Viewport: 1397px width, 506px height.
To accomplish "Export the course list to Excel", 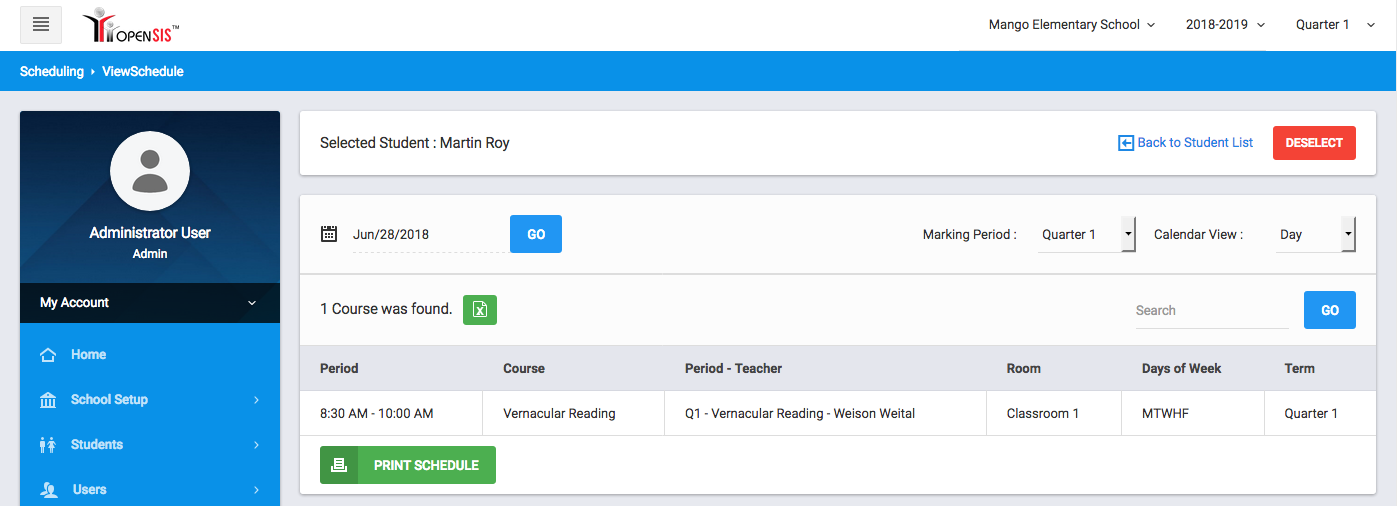I will 480,310.
